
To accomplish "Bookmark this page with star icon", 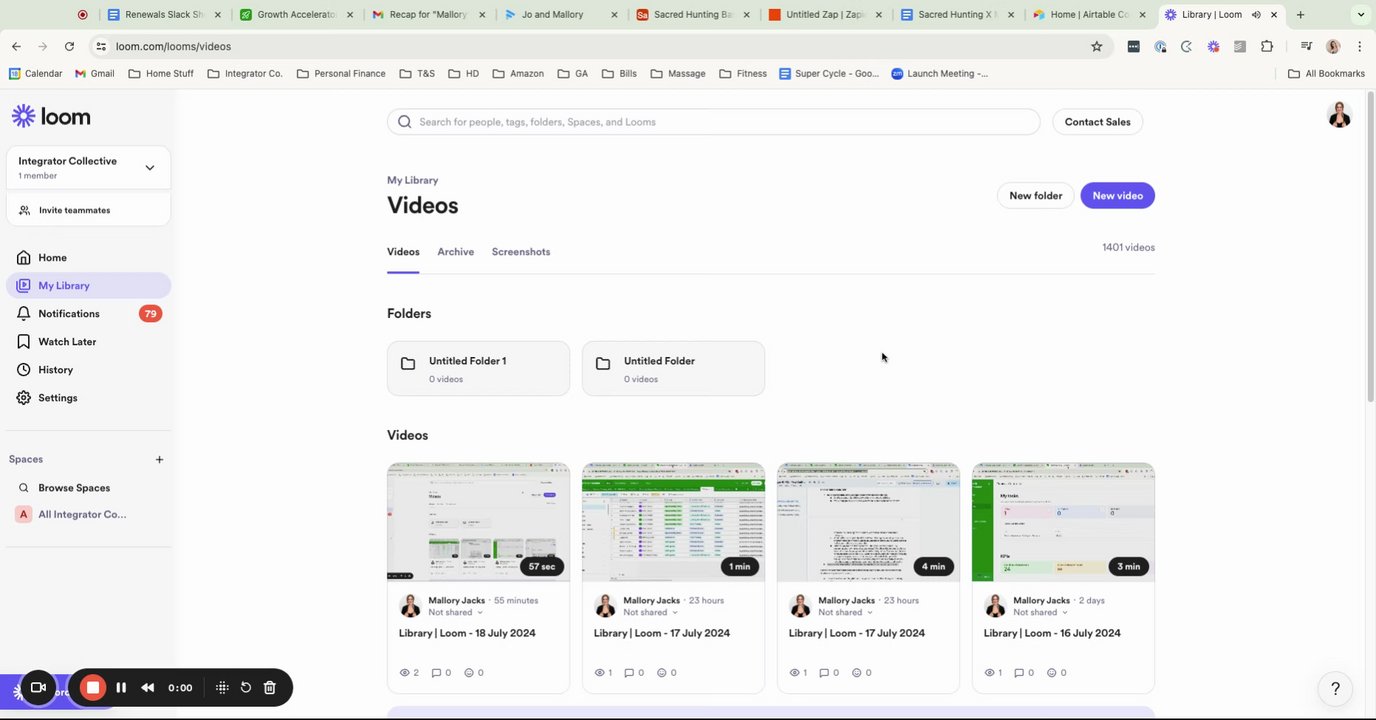I will (1096, 46).
